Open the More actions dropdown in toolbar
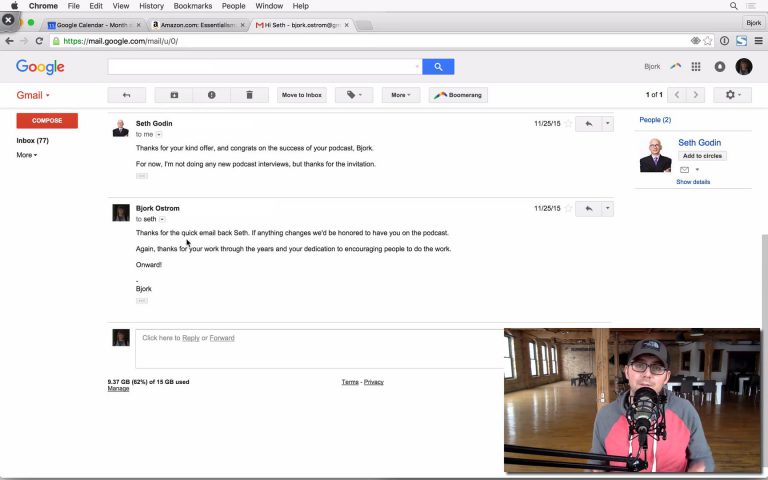 (x=401, y=95)
